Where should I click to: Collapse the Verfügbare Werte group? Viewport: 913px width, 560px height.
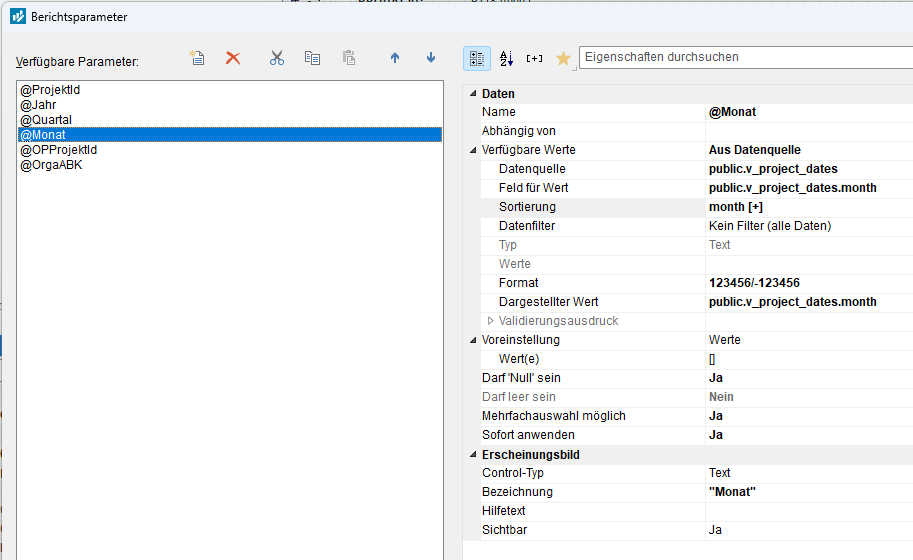[472, 150]
